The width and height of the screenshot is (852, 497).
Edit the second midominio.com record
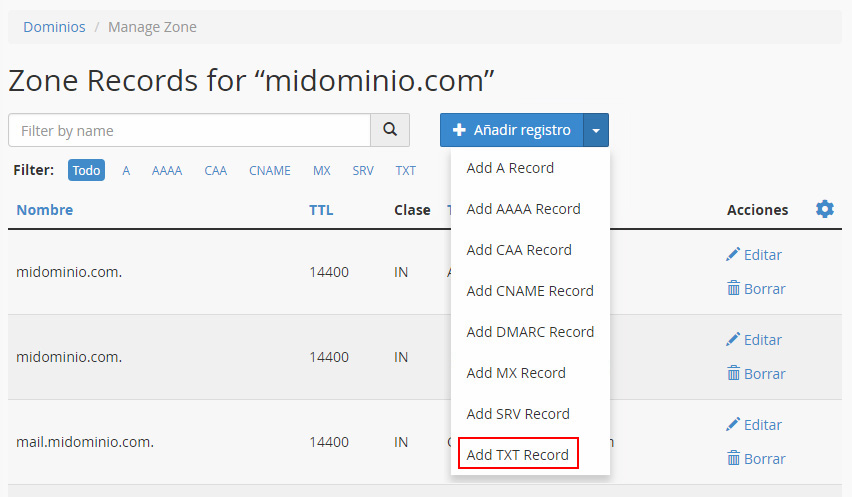point(754,340)
